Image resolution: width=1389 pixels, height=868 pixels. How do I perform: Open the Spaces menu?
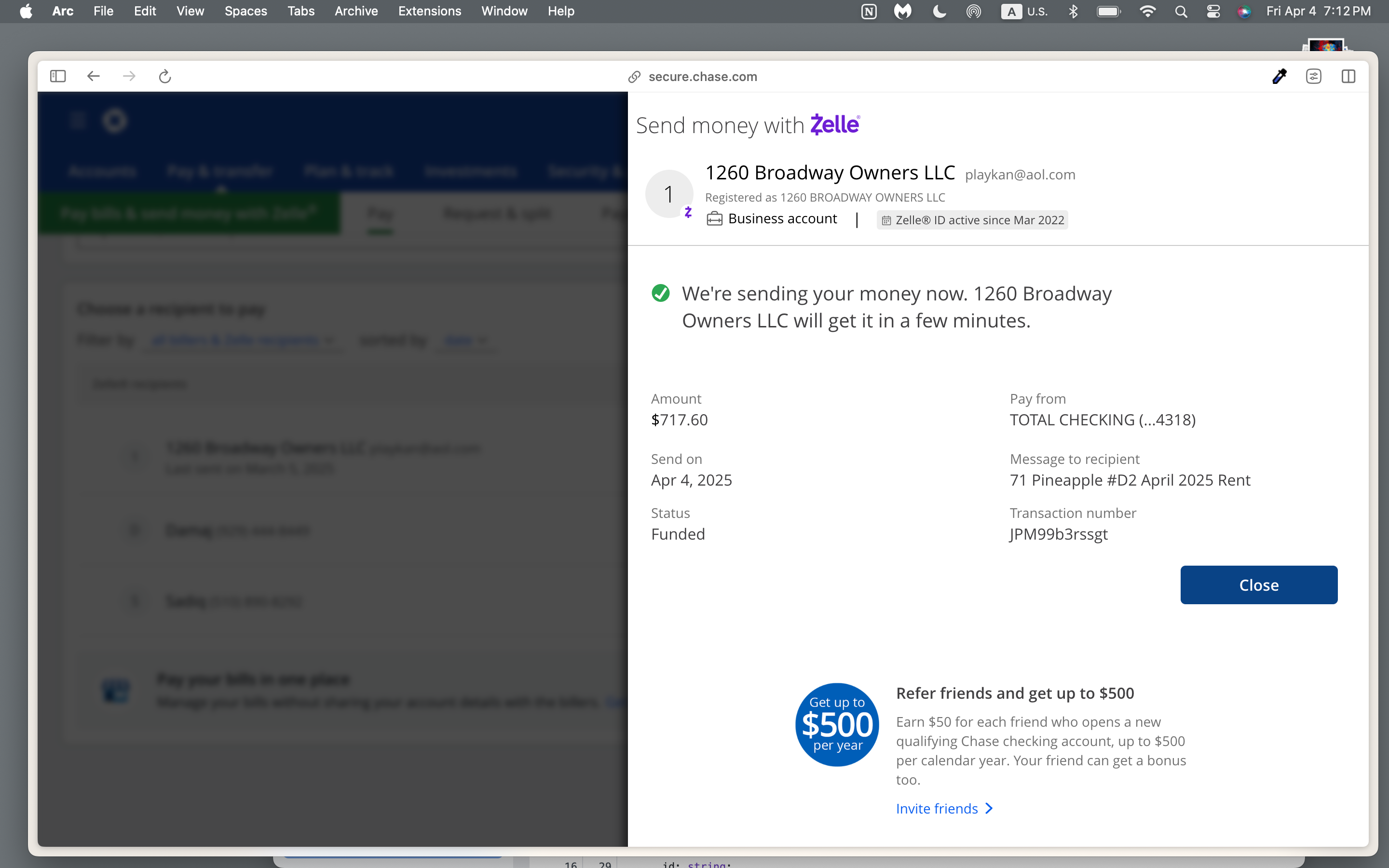[x=245, y=12]
